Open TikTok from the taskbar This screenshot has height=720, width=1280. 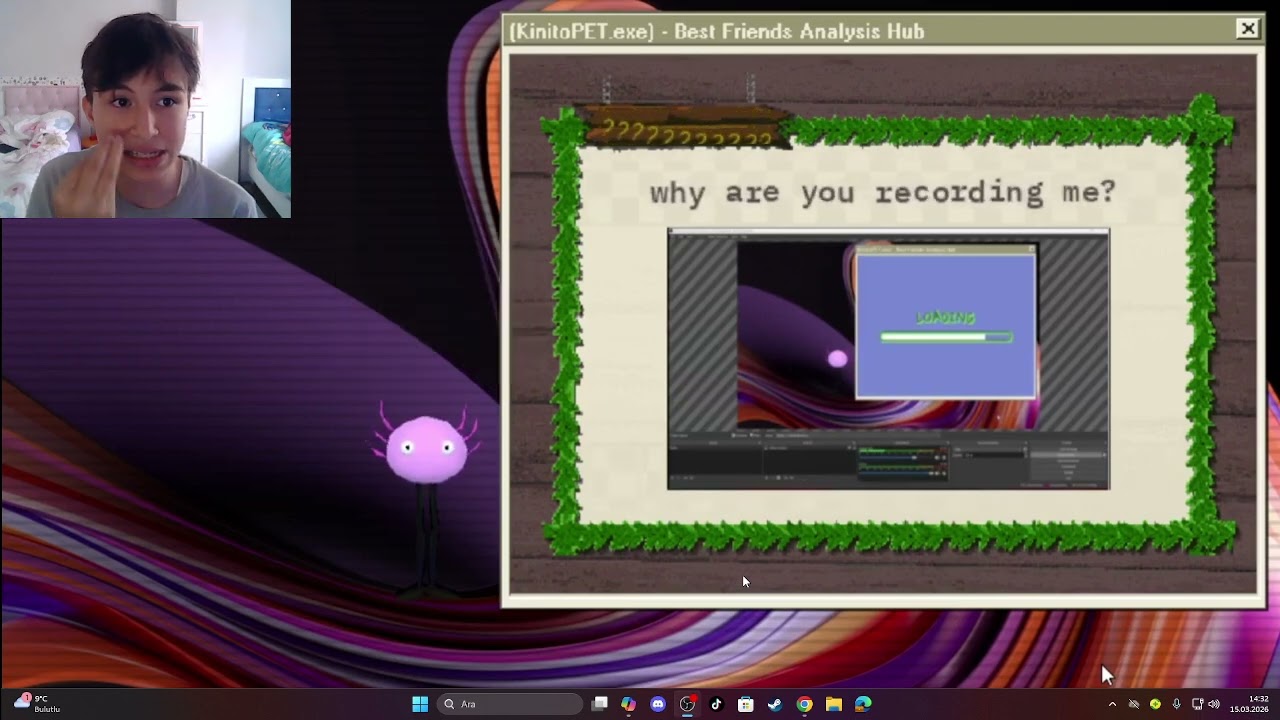pos(716,704)
